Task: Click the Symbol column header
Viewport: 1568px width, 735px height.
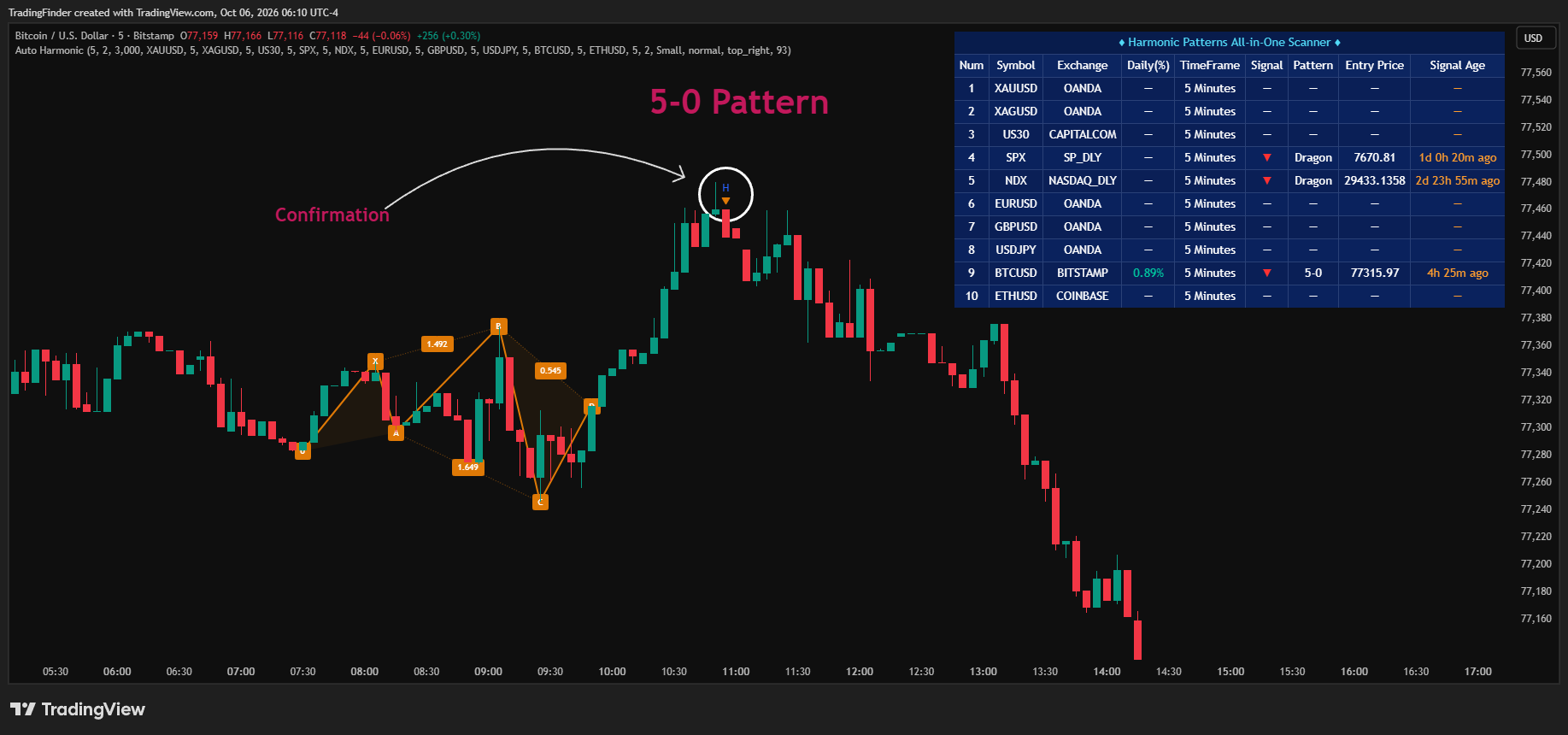Action: tap(1016, 65)
